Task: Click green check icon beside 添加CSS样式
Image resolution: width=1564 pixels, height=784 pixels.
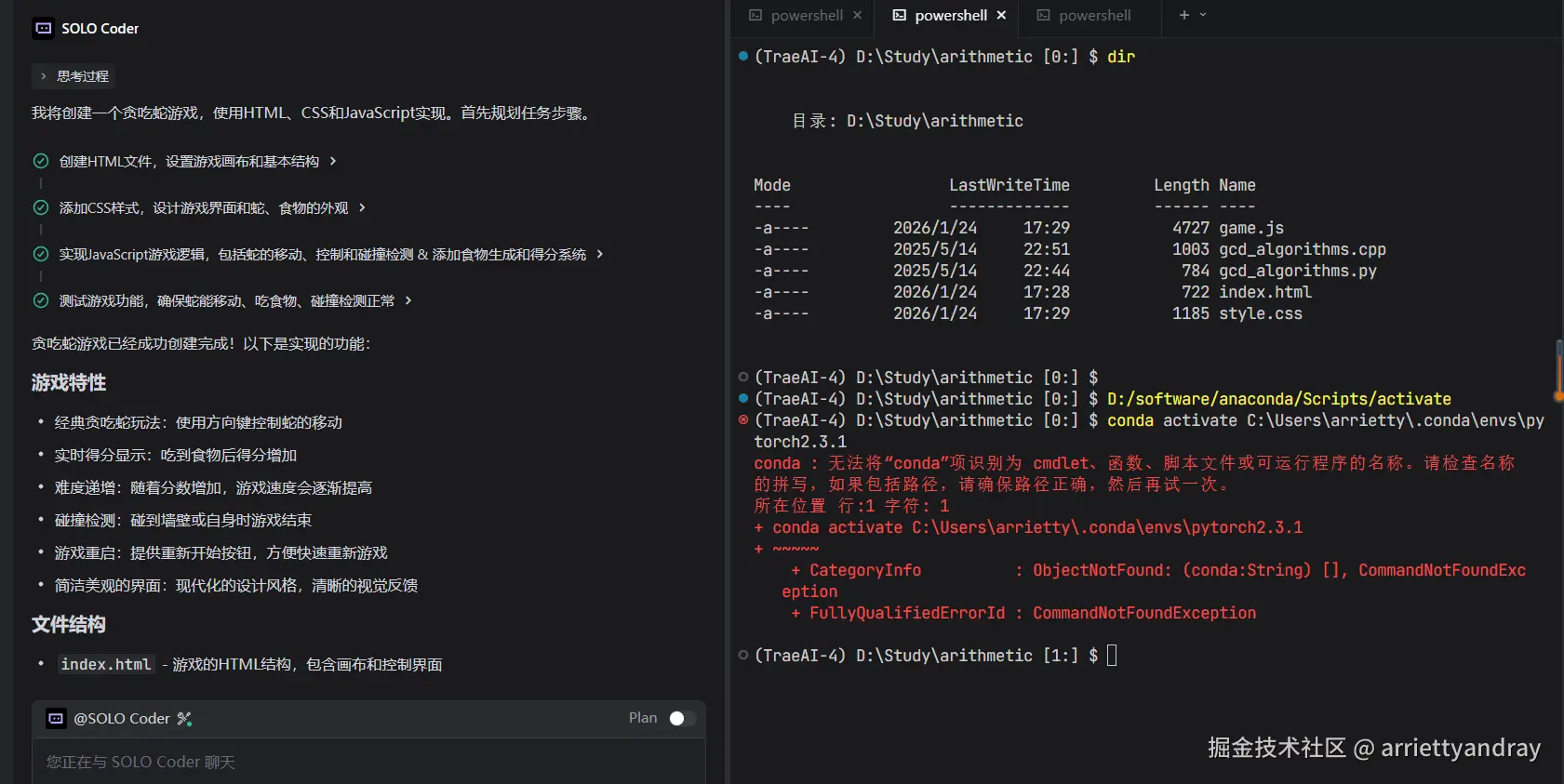Action: [41, 207]
